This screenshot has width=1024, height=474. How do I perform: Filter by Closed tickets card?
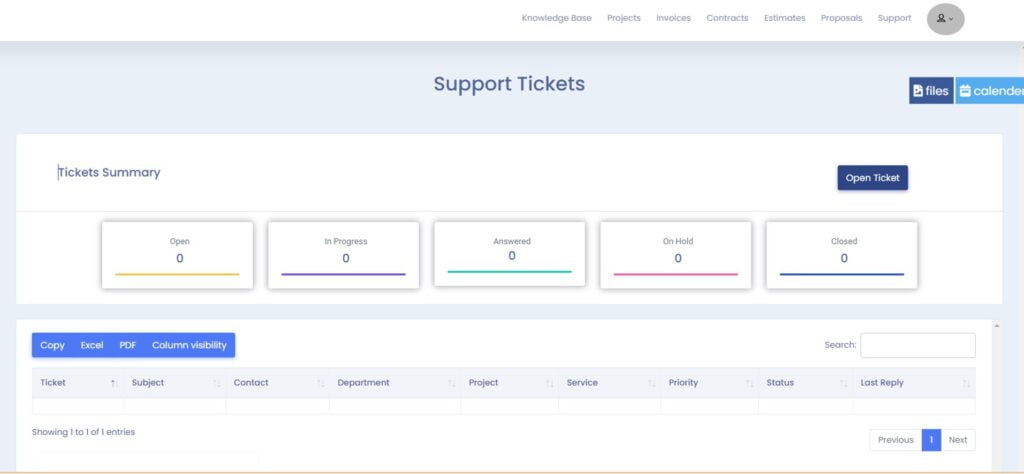[842, 255]
